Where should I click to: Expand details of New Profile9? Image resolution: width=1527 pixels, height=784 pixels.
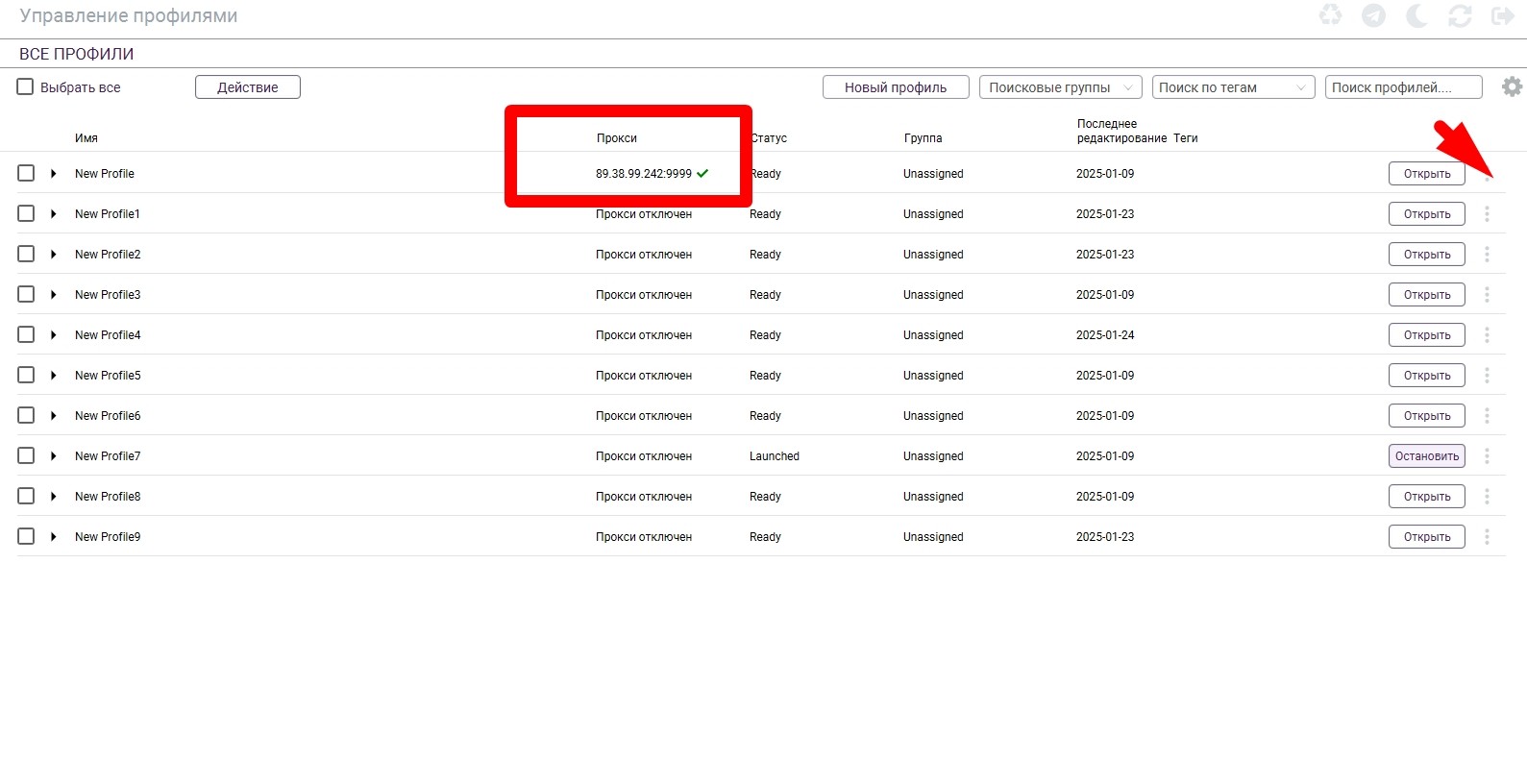point(54,537)
